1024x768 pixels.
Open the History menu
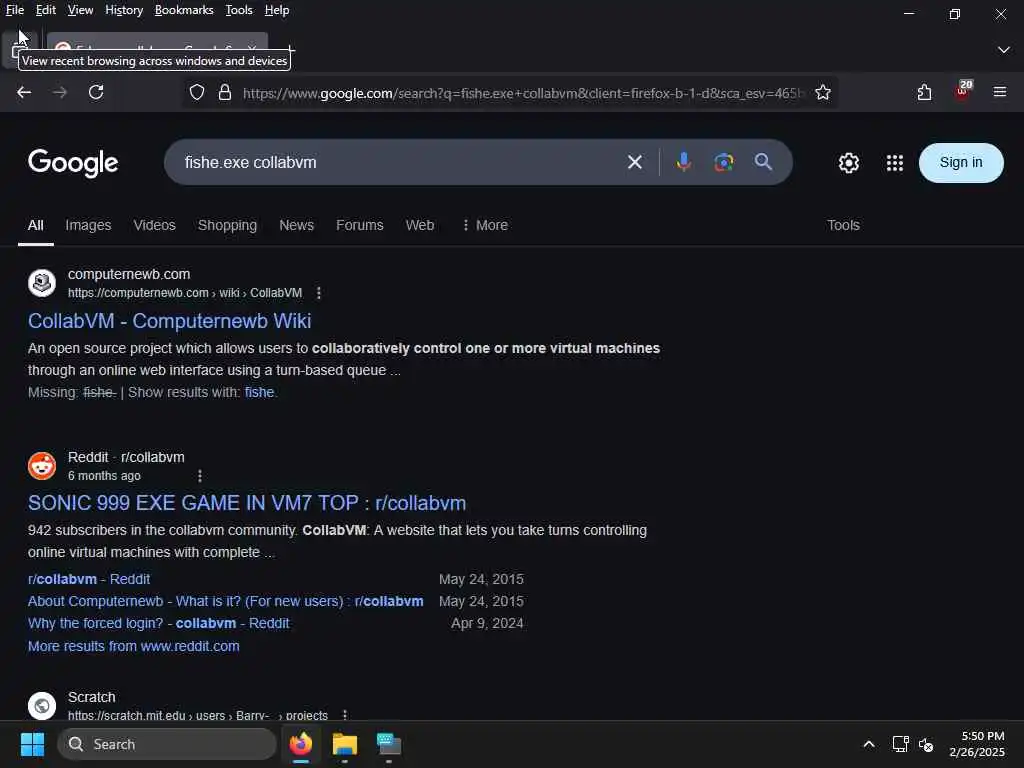(124, 10)
